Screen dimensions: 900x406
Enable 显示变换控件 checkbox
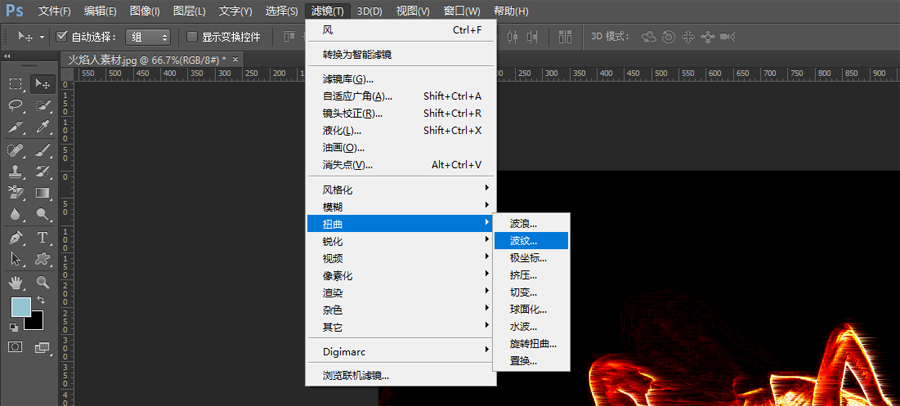[192, 37]
